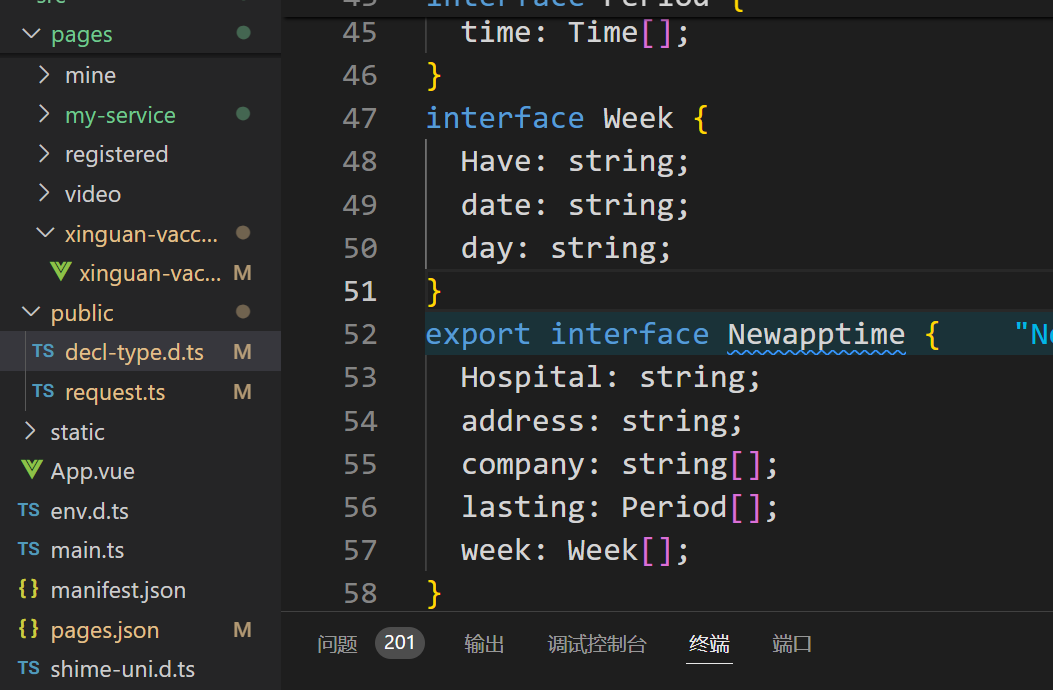Open the 调试控制台 debug console tab
This screenshot has width=1053, height=690.
(x=597, y=644)
